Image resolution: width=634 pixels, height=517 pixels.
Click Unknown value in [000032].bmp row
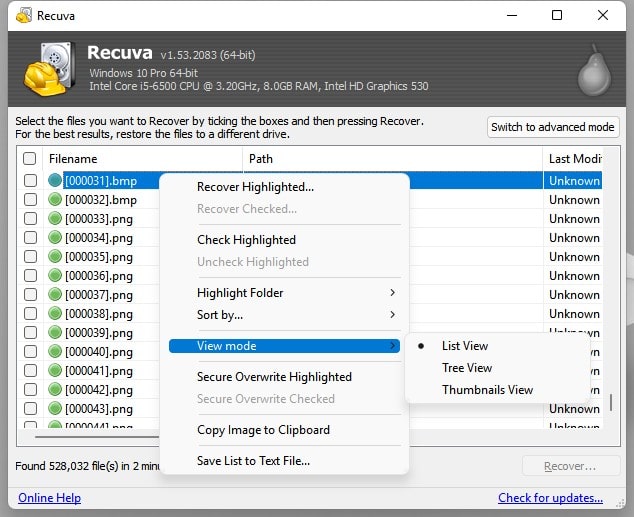click(x=574, y=200)
